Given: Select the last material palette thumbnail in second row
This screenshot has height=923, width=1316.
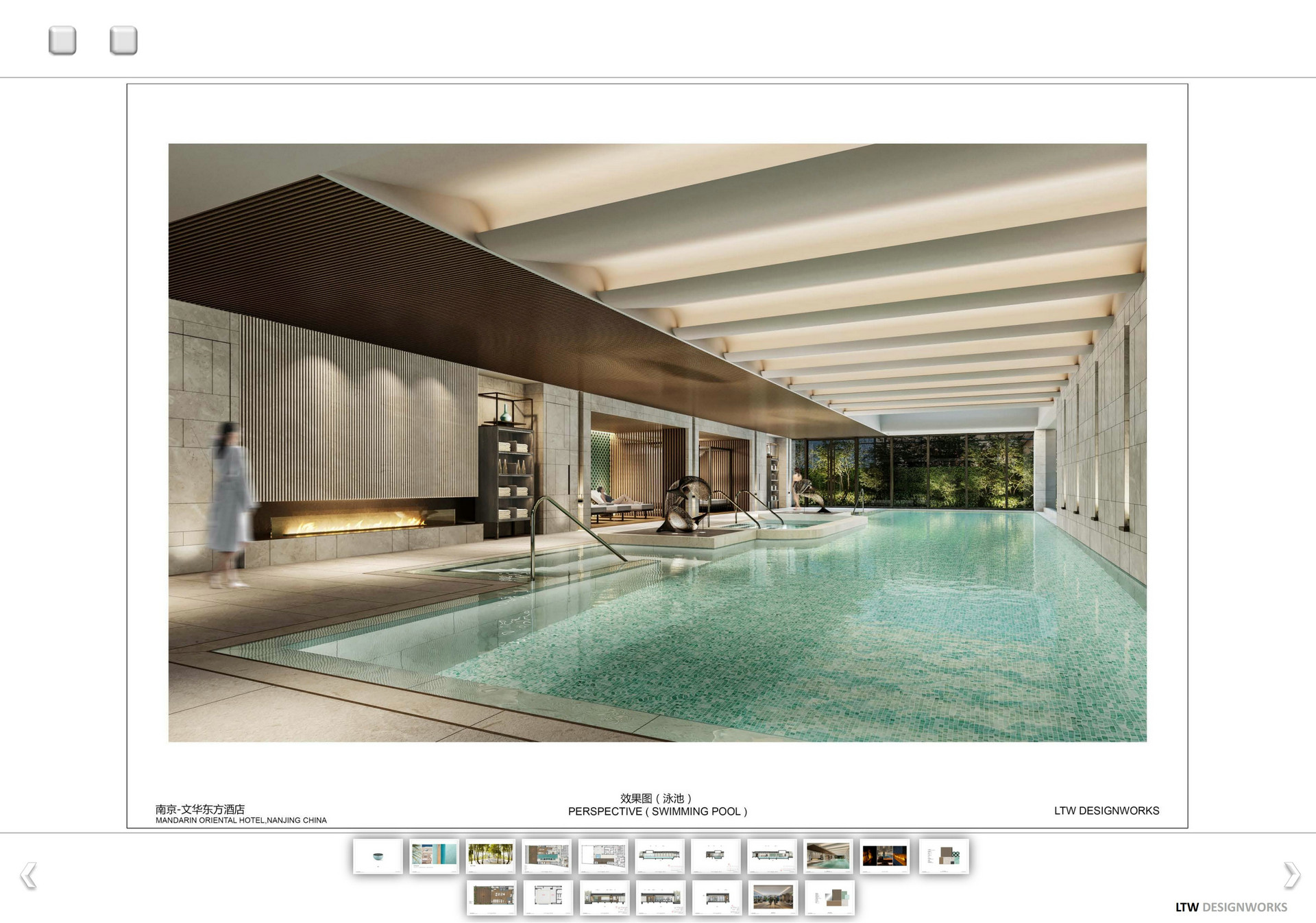Looking at the screenshot, I should [829, 898].
